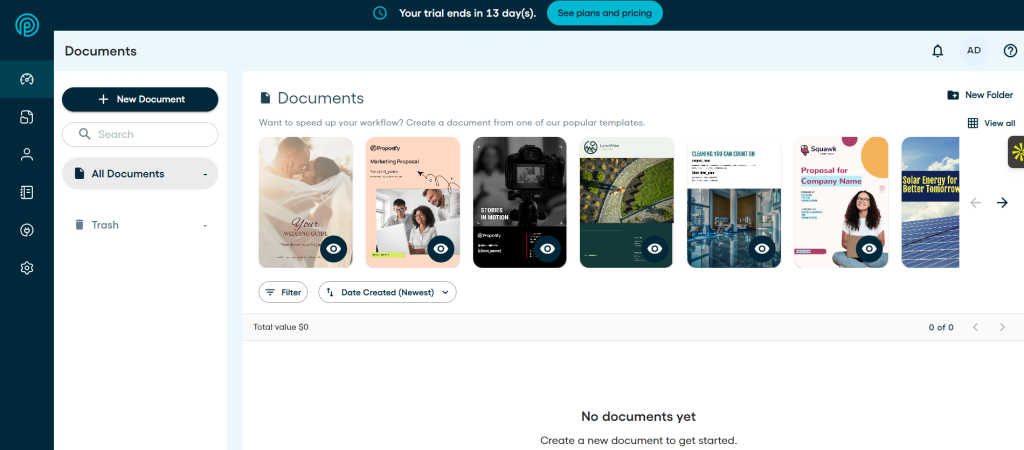
Task: Show next templates with right arrow
Action: coord(1002,203)
